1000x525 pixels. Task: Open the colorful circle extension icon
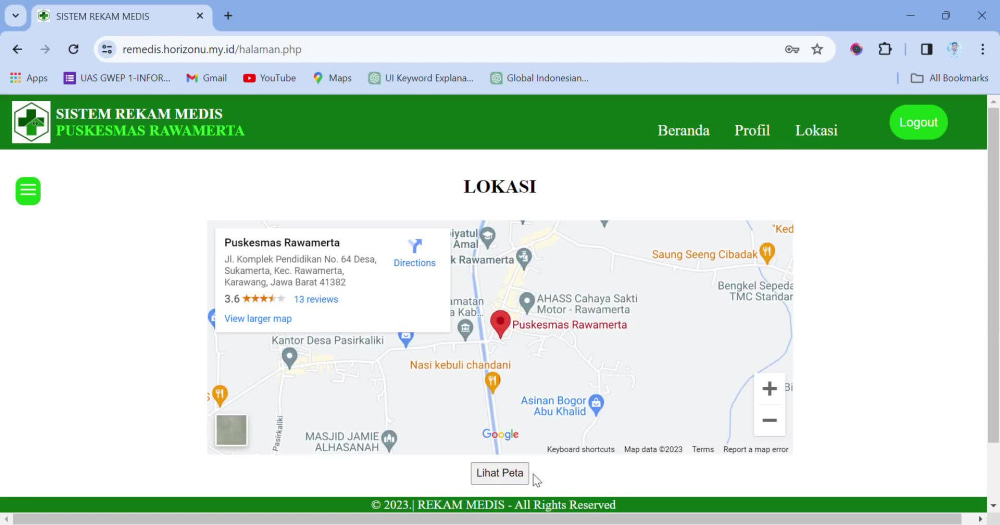(x=857, y=49)
